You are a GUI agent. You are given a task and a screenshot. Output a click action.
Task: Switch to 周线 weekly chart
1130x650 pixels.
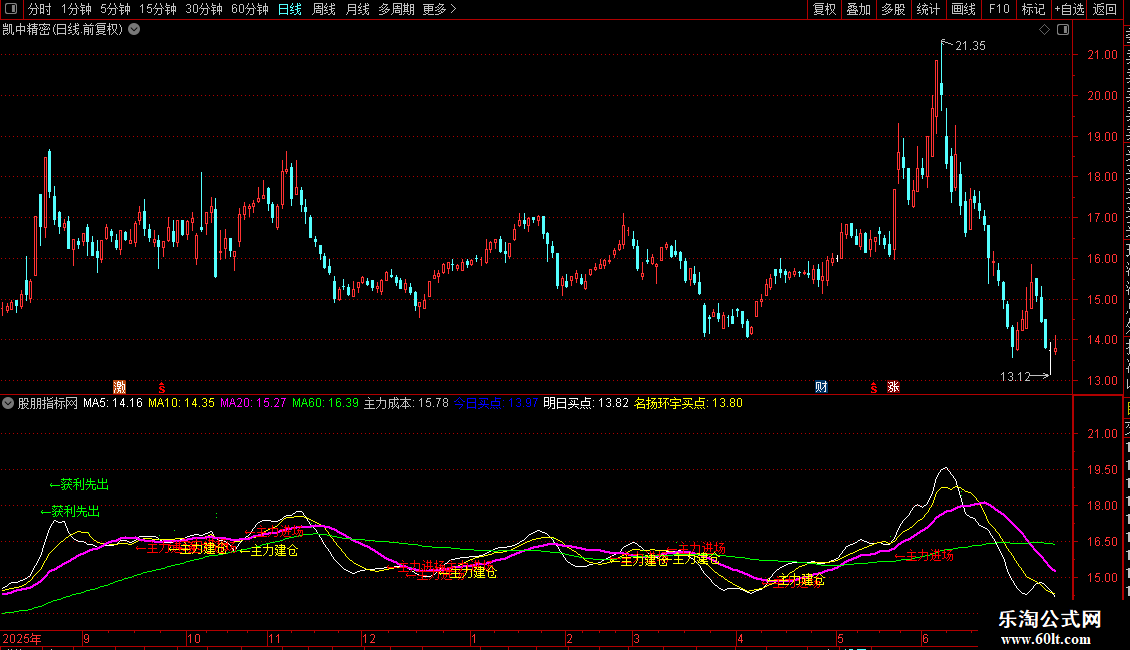pyautogui.click(x=324, y=9)
